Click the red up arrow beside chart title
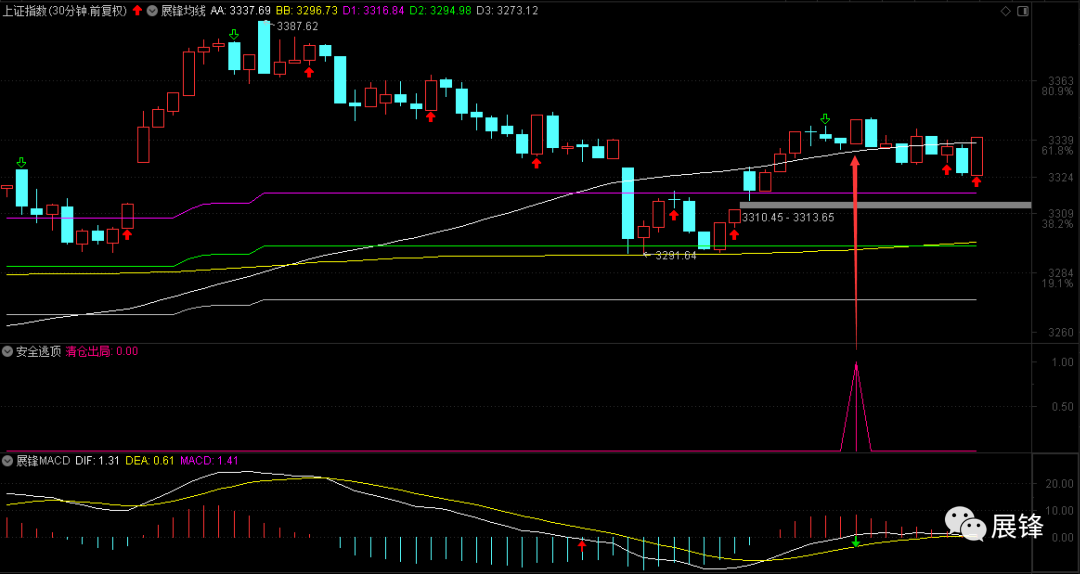Screen dimensions: 1080x574 click(137, 10)
